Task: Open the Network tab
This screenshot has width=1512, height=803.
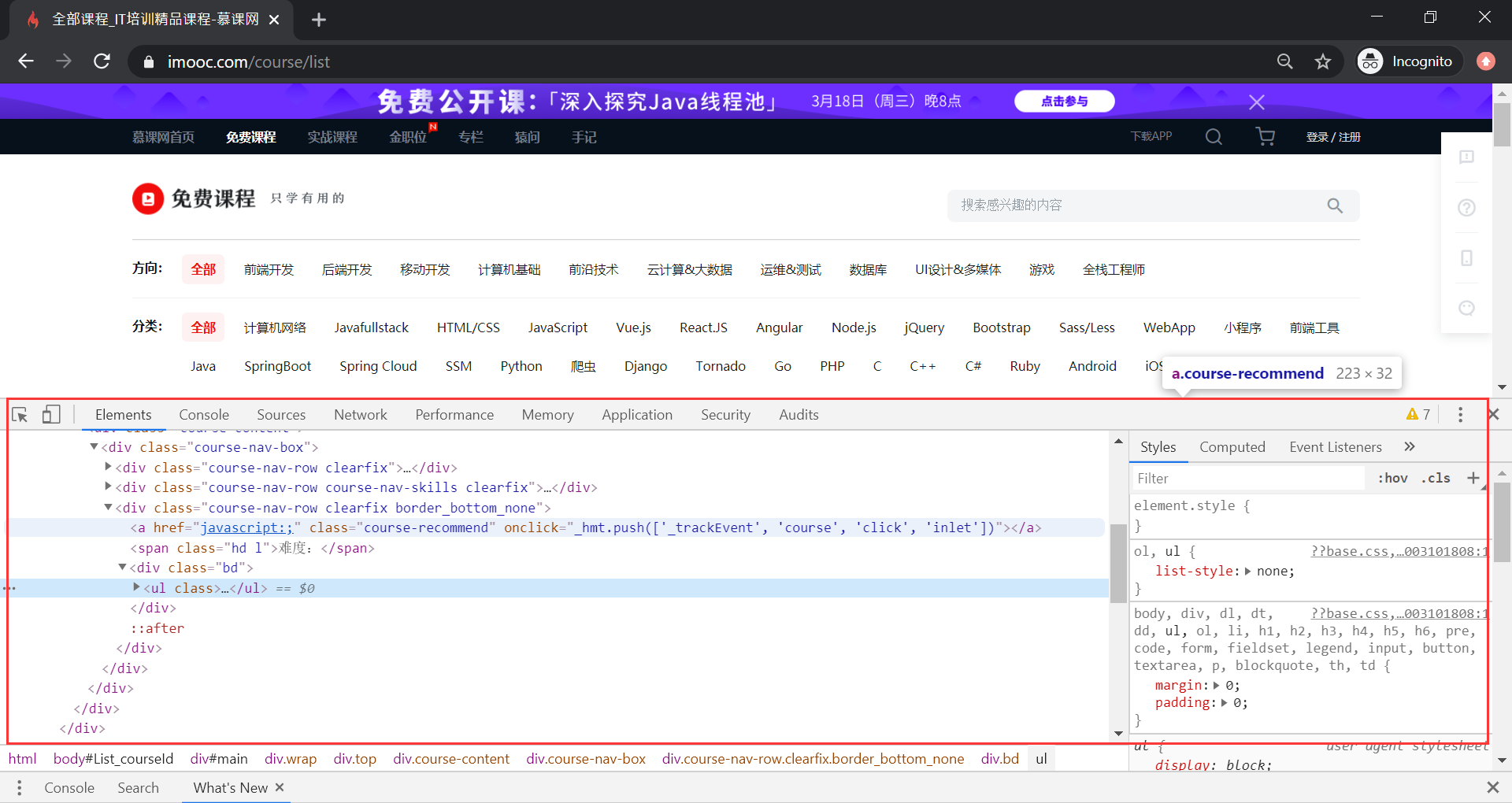Action: pyautogui.click(x=361, y=415)
